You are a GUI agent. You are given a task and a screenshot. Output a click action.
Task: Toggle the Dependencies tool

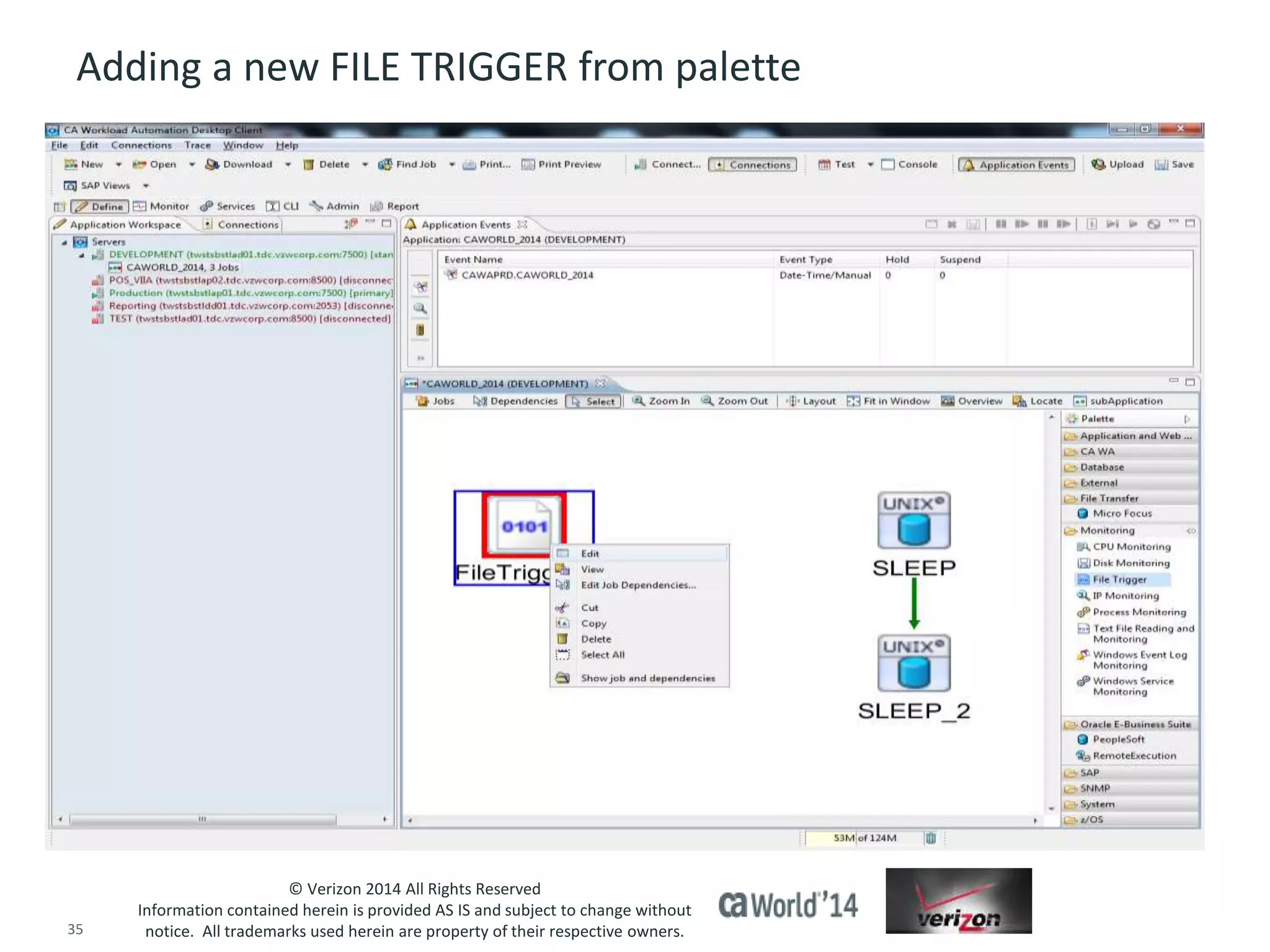coord(516,401)
